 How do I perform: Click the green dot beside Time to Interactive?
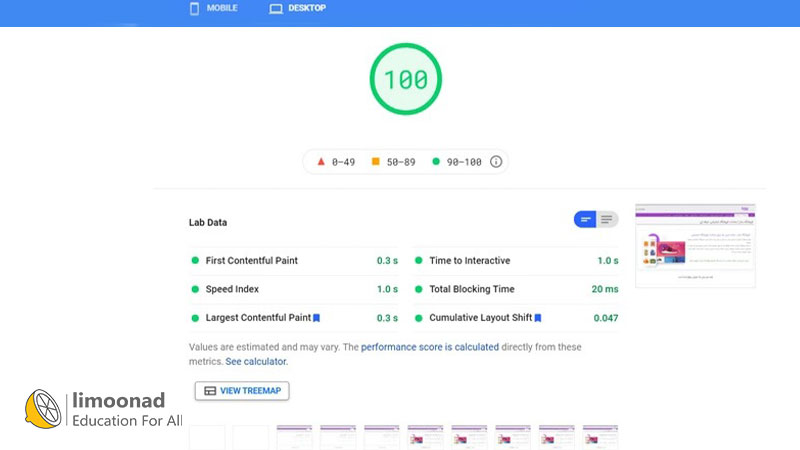click(x=418, y=260)
